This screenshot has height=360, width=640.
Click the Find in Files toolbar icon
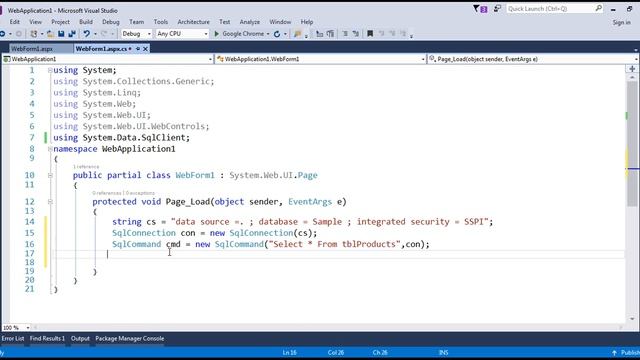298,34
